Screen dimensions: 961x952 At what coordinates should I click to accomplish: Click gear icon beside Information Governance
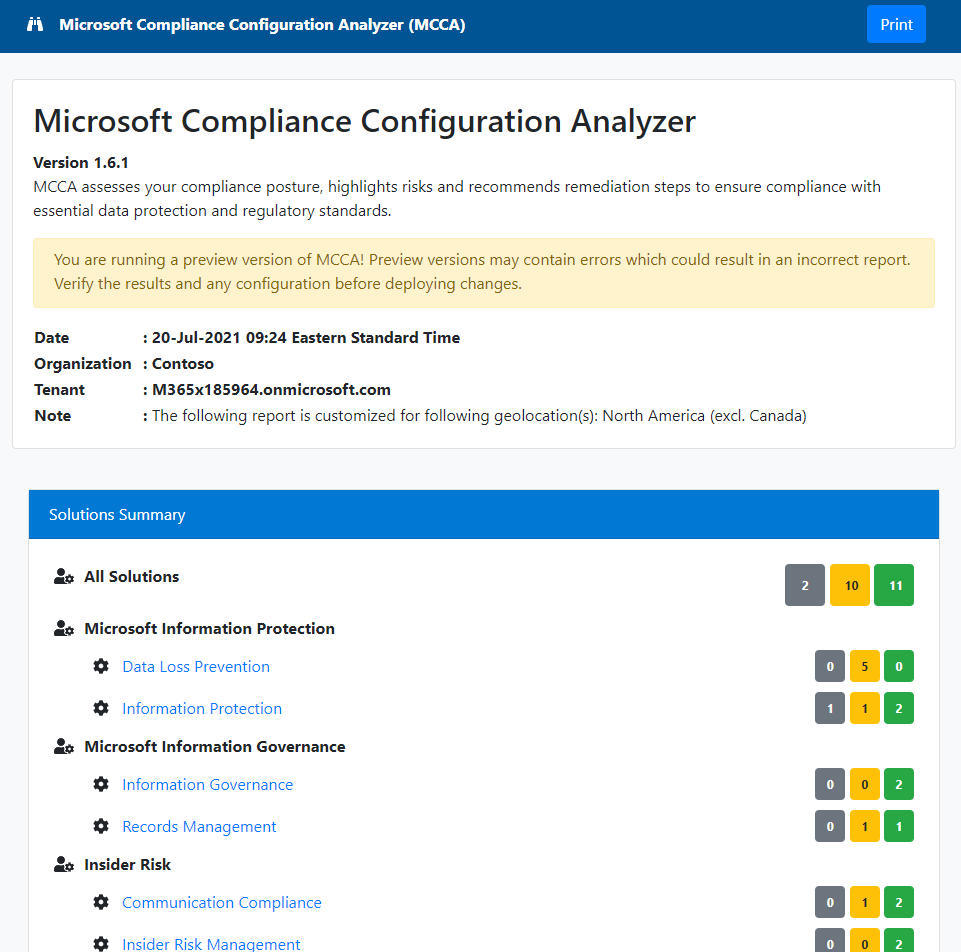pyautogui.click(x=101, y=784)
